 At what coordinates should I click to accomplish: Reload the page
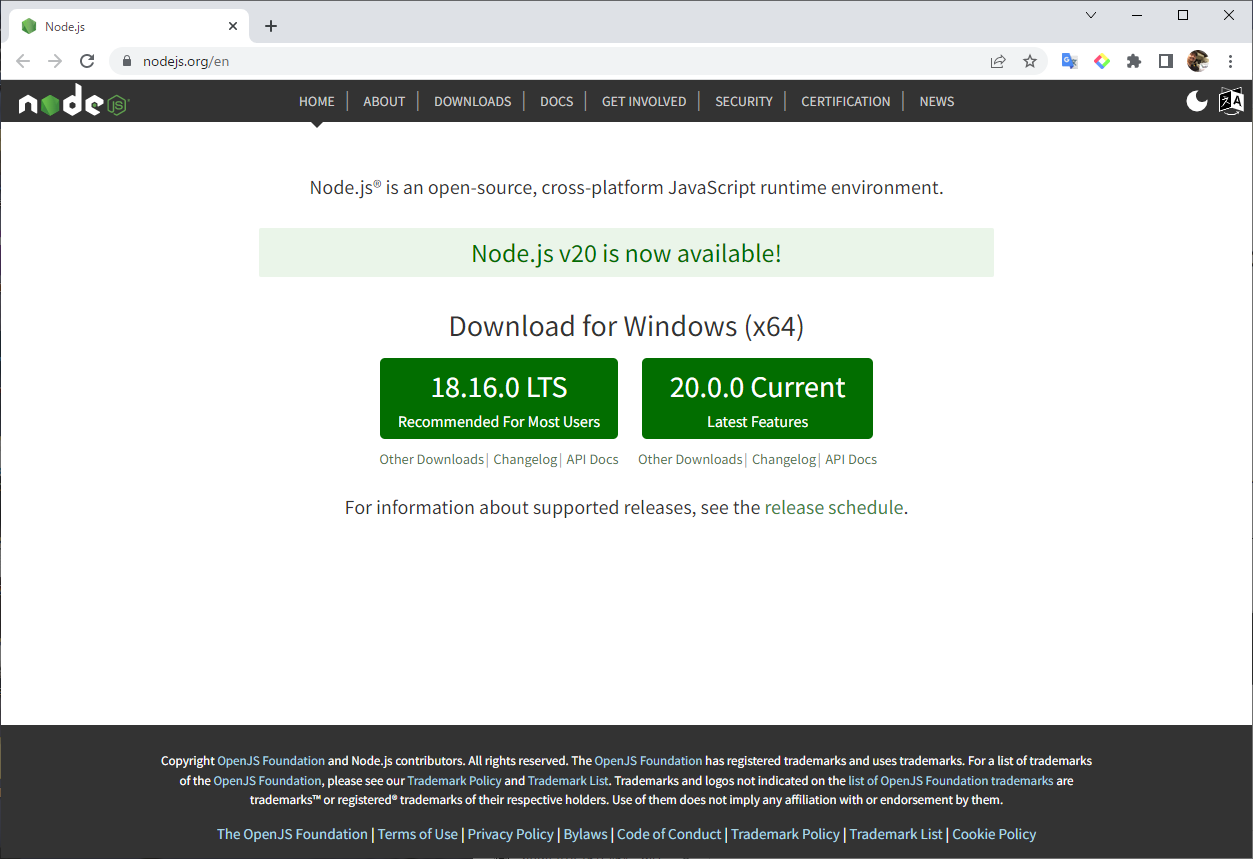pyautogui.click(x=87, y=61)
